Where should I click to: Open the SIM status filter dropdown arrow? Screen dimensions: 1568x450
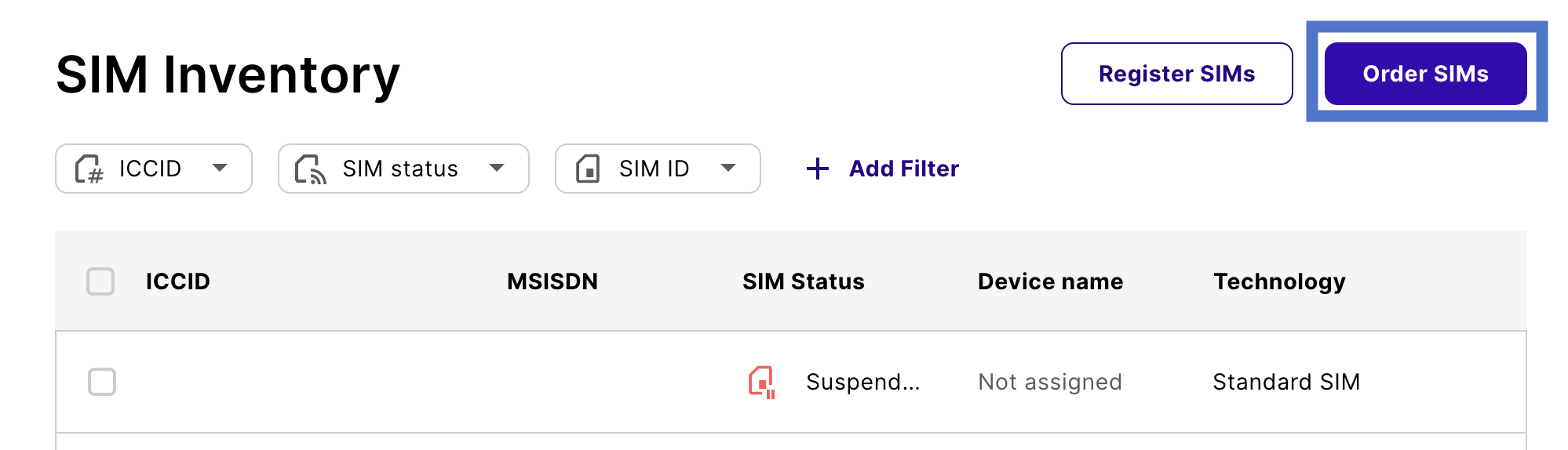(497, 168)
